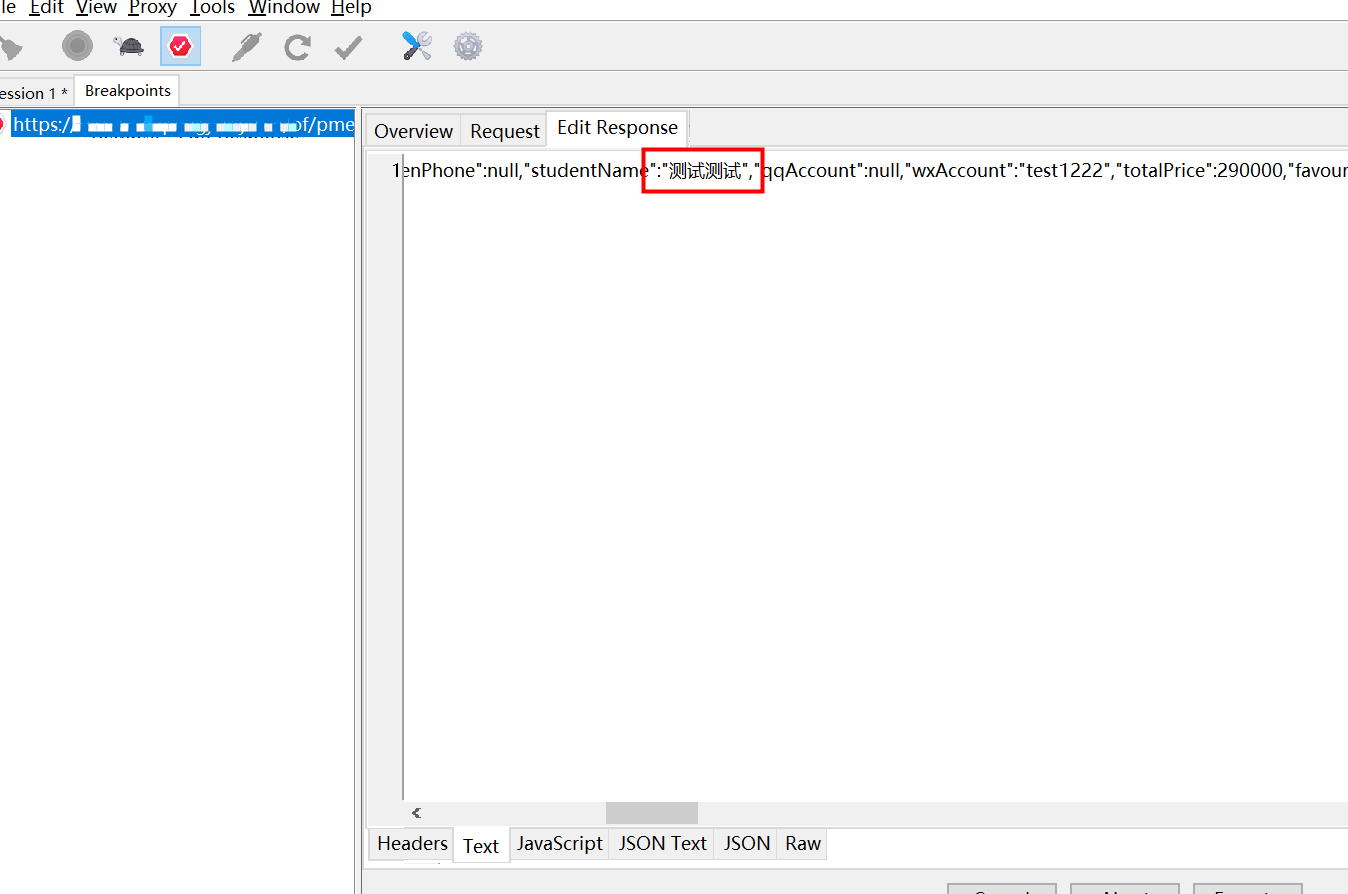Open the Window menu
The height and width of the screenshot is (894, 1348).
click(x=285, y=8)
